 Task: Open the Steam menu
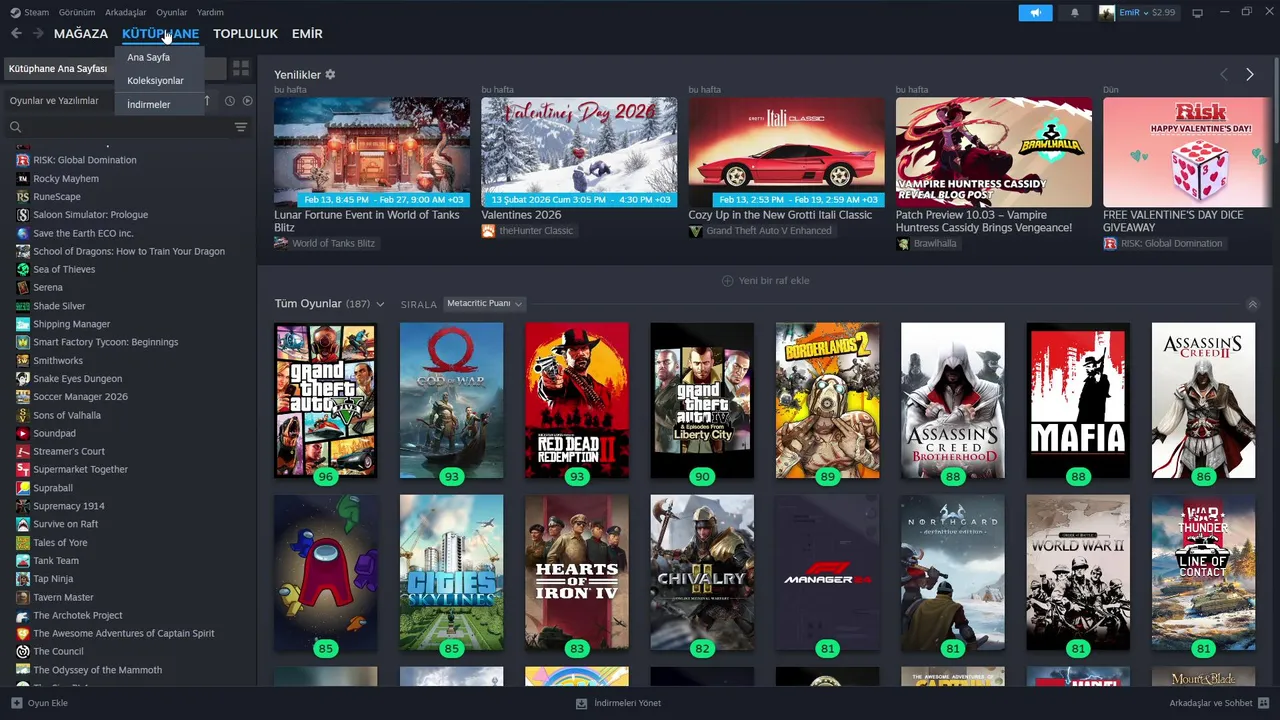point(30,12)
